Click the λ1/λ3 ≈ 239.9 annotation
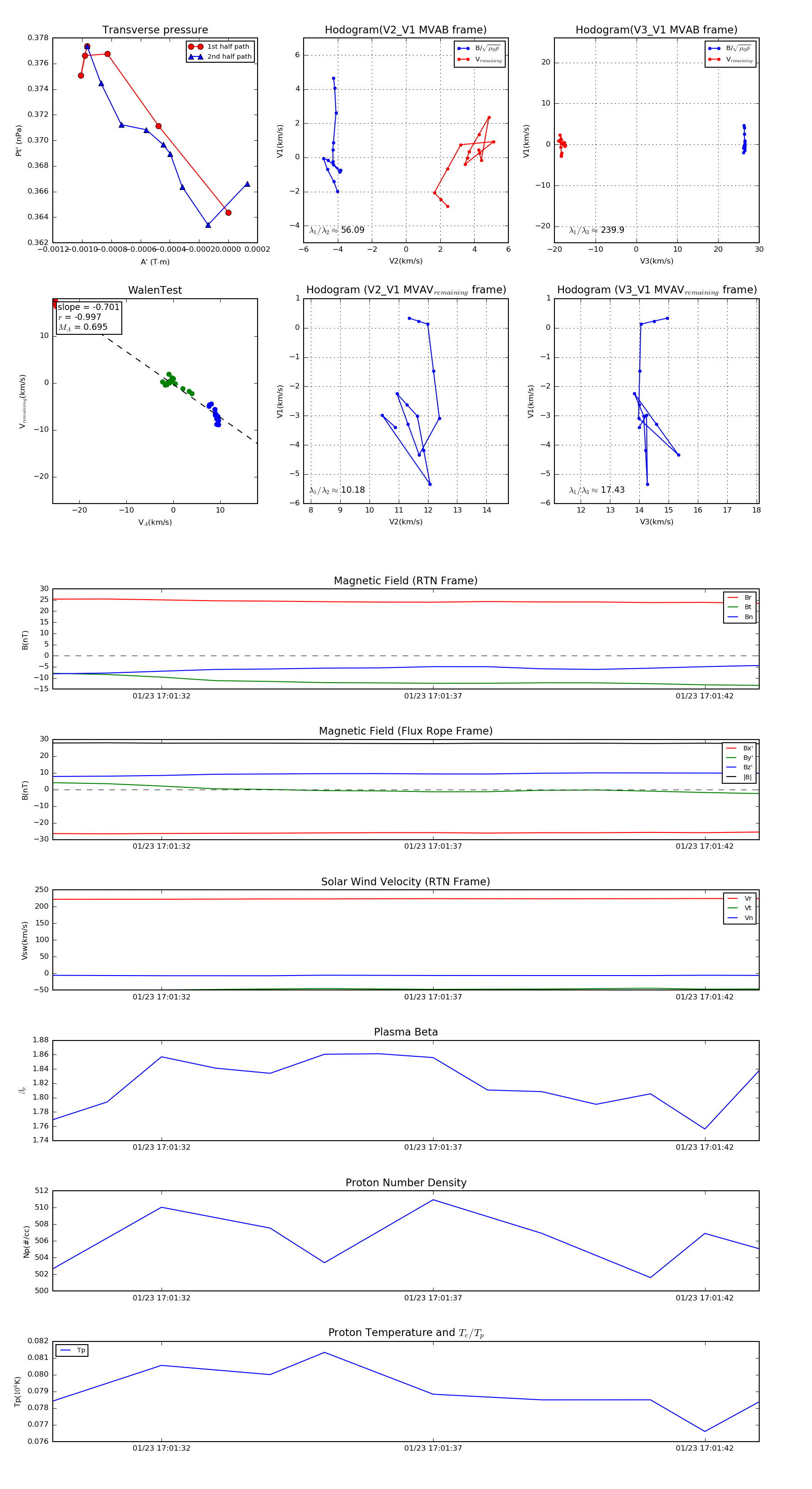Image resolution: width=812 pixels, height=1489 pixels. click(597, 230)
